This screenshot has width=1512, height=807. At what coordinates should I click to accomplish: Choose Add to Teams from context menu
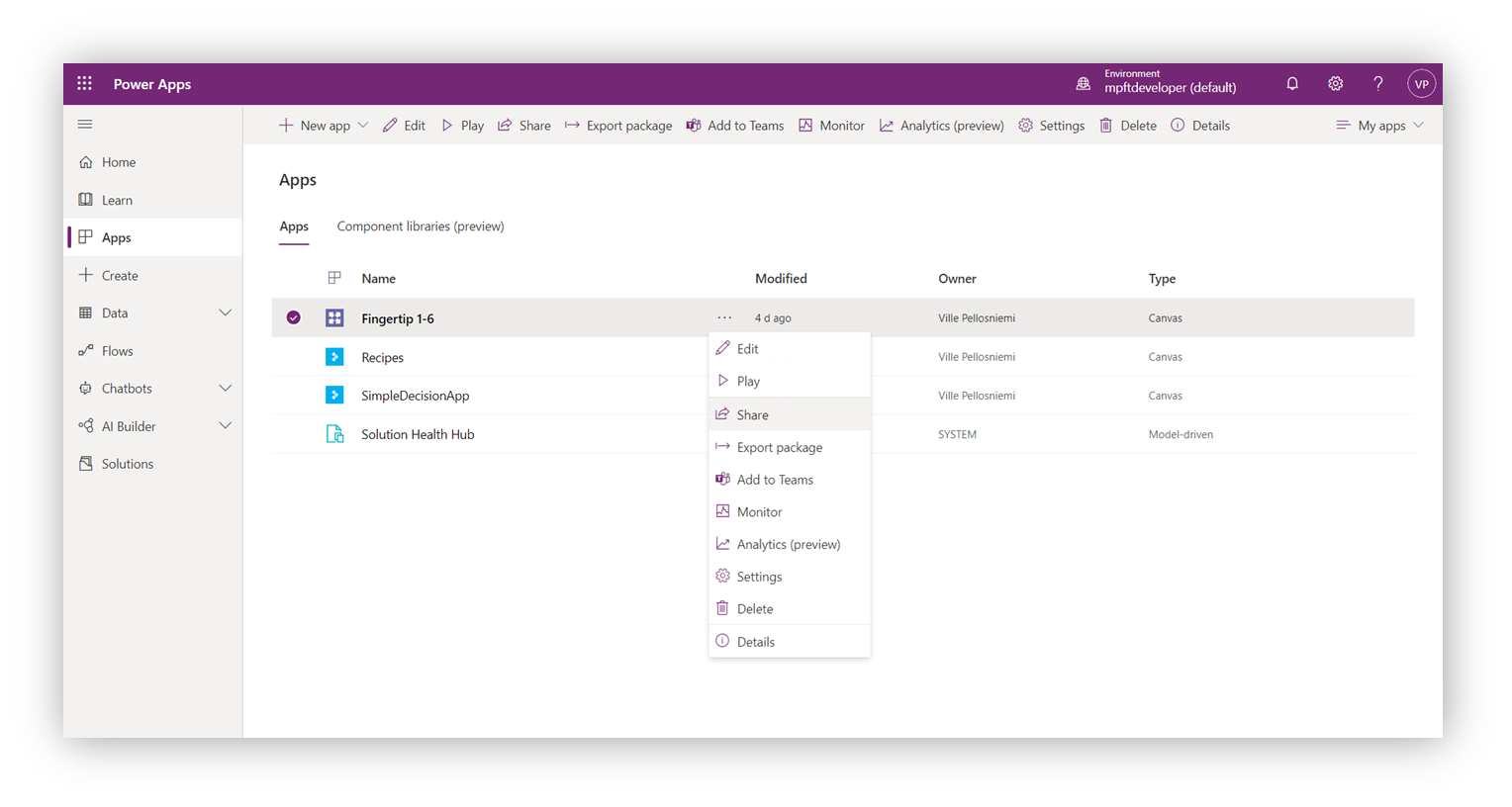(790, 480)
